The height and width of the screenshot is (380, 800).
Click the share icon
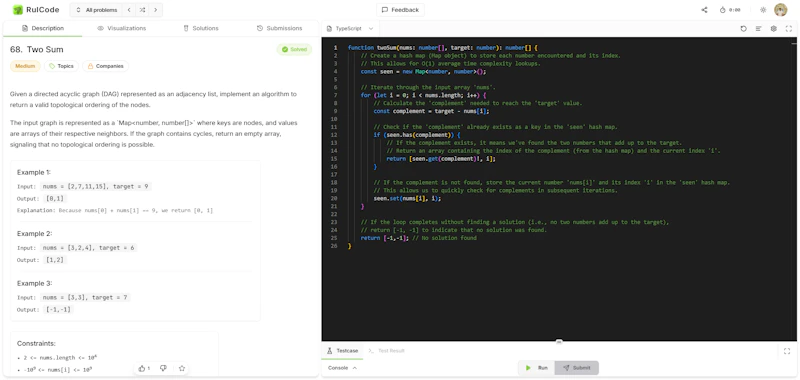point(704,10)
